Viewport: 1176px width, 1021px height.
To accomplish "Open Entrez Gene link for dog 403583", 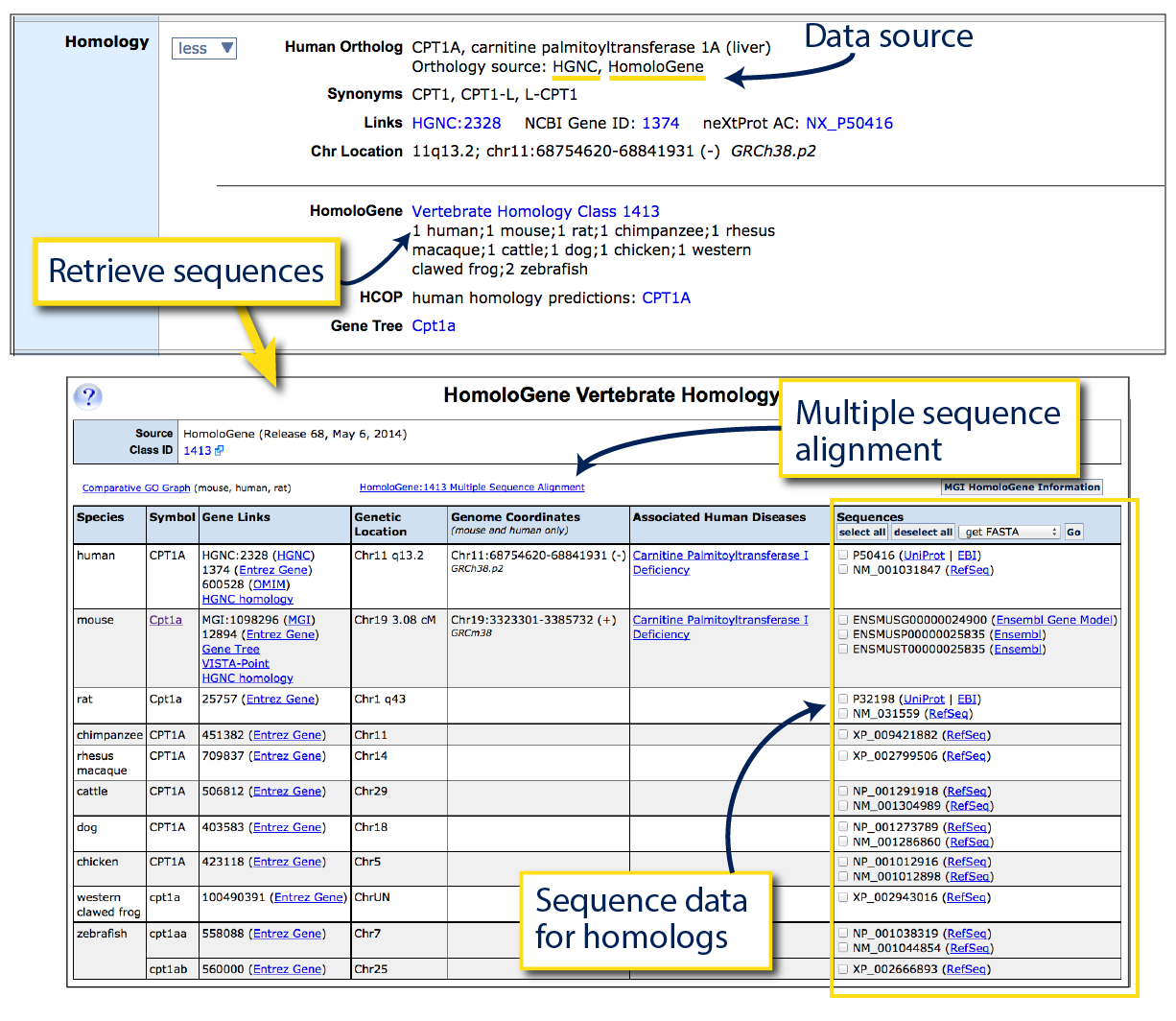I will pyautogui.click(x=288, y=827).
